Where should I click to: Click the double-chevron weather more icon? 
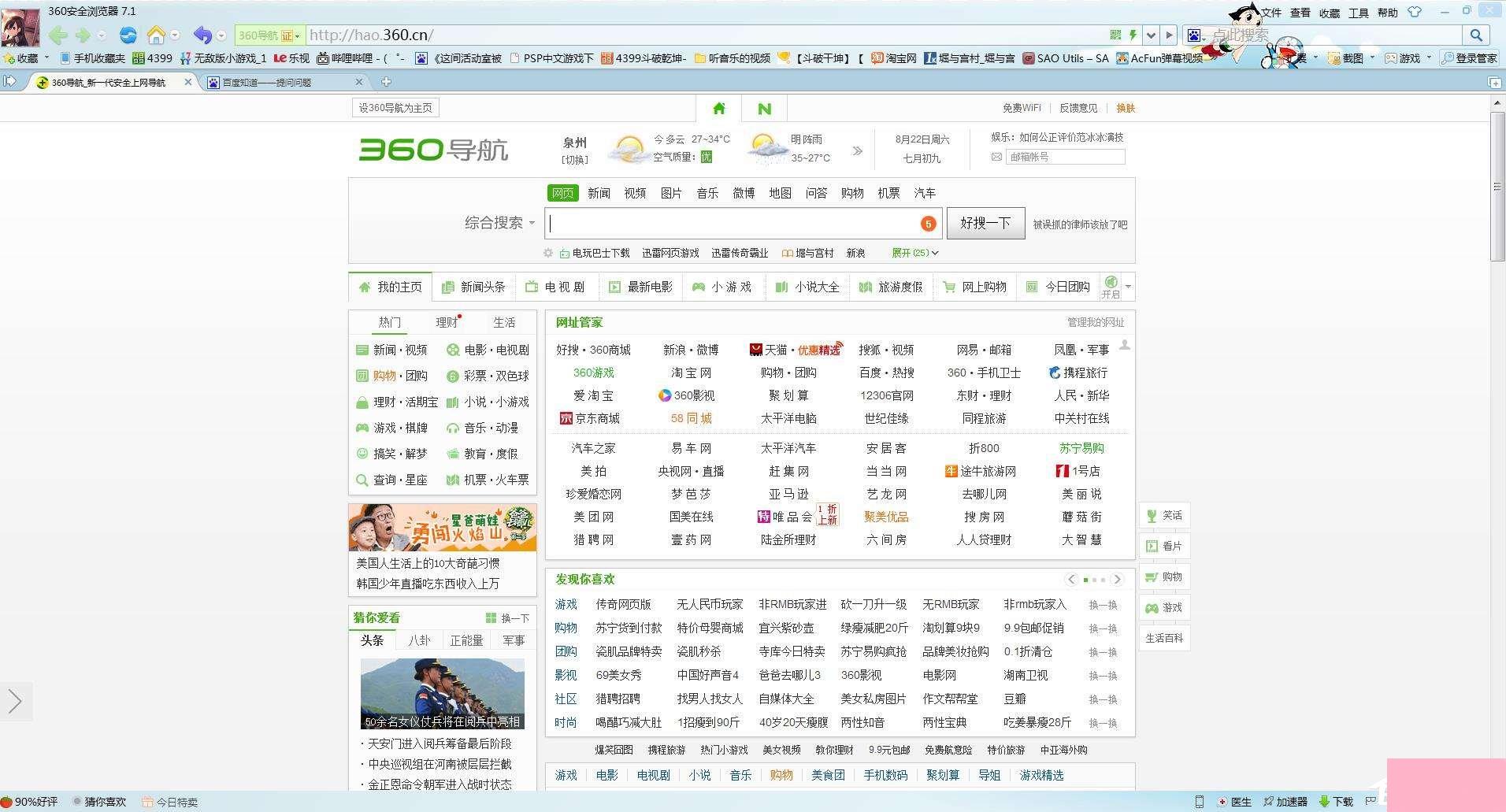(x=857, y=150)
